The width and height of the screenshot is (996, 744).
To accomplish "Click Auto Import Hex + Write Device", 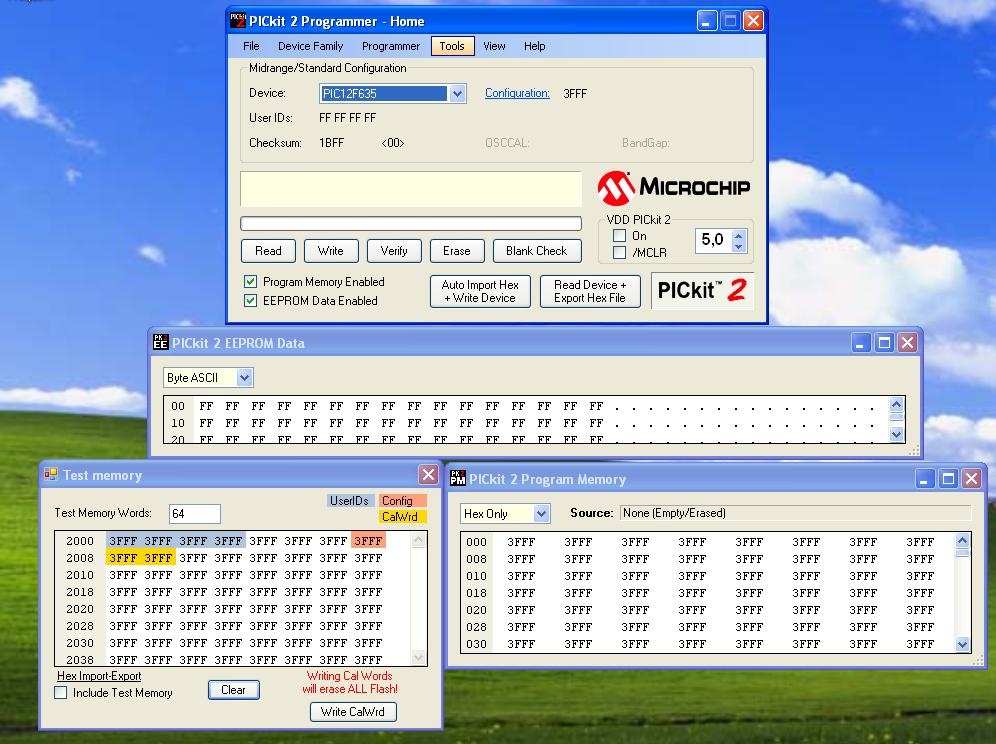I will (x=480, y=291).
